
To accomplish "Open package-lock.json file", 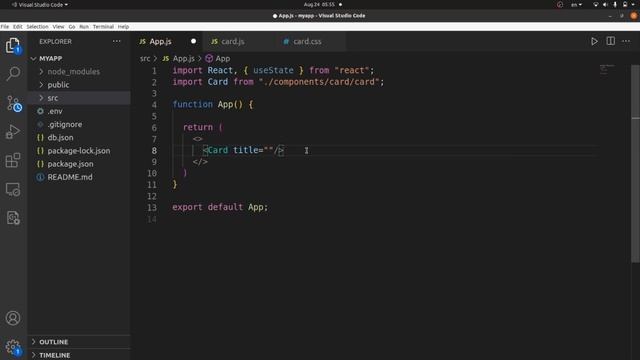I will [x=79, y=151].
